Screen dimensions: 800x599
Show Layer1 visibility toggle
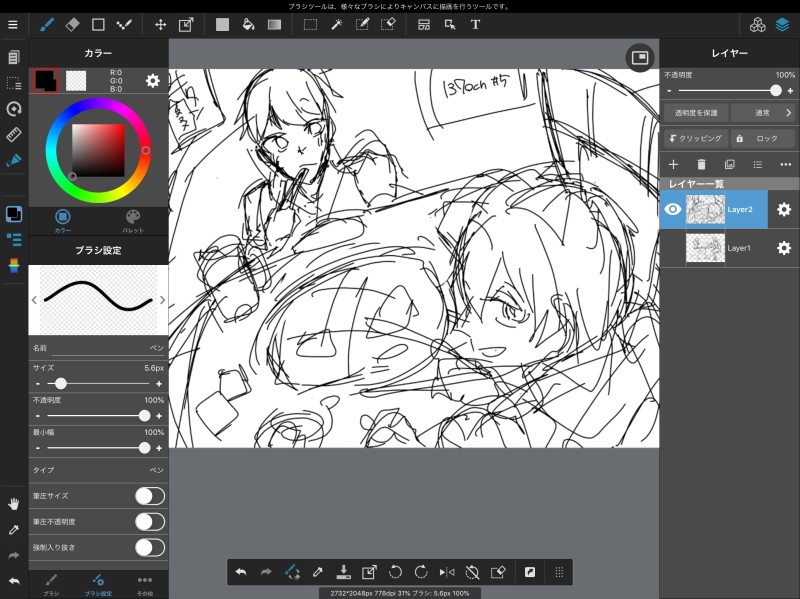click(x=673, y=248)
